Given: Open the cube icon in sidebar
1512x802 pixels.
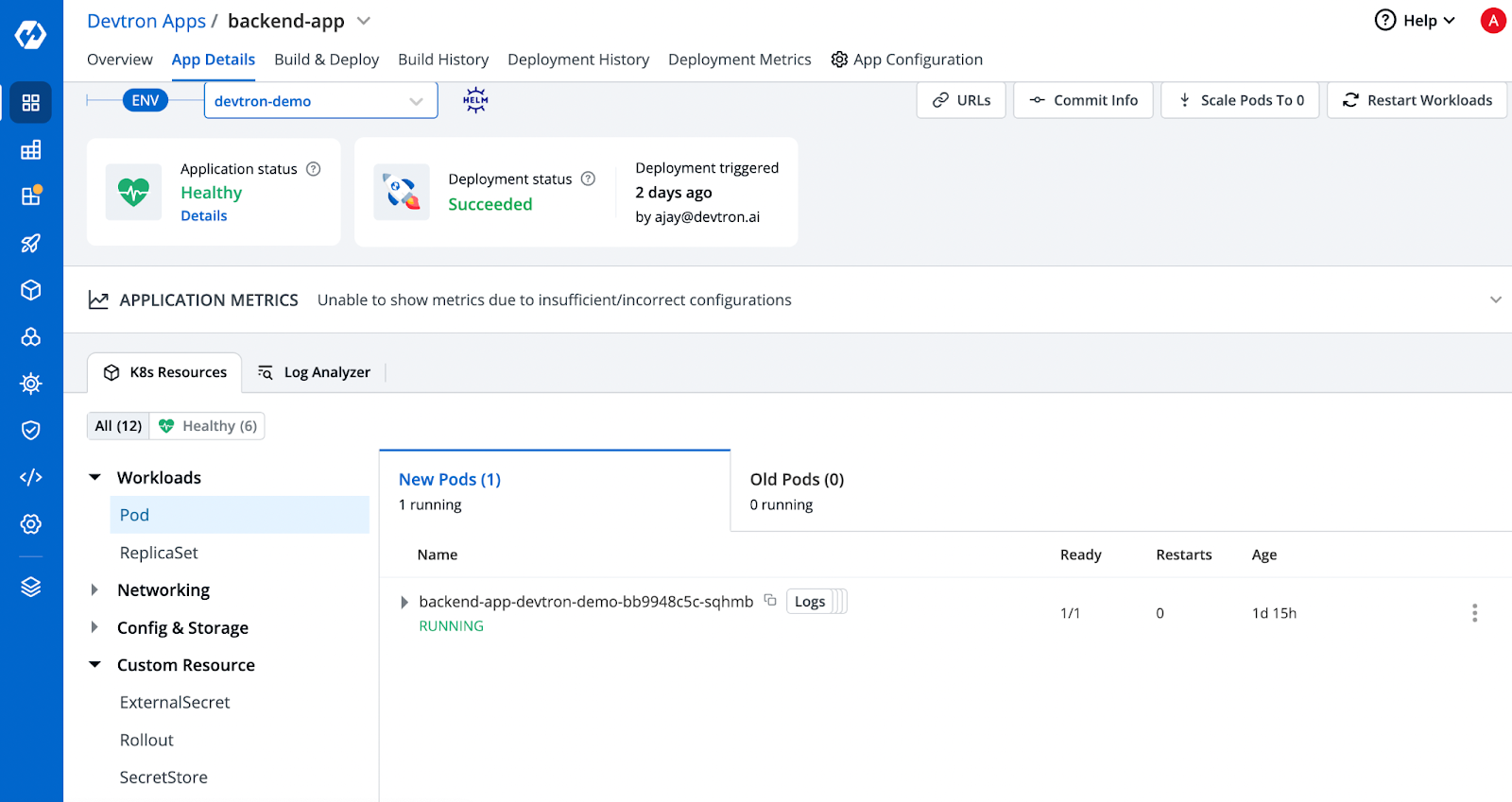Looking at the screenshot, I should [x=30, y=290].
